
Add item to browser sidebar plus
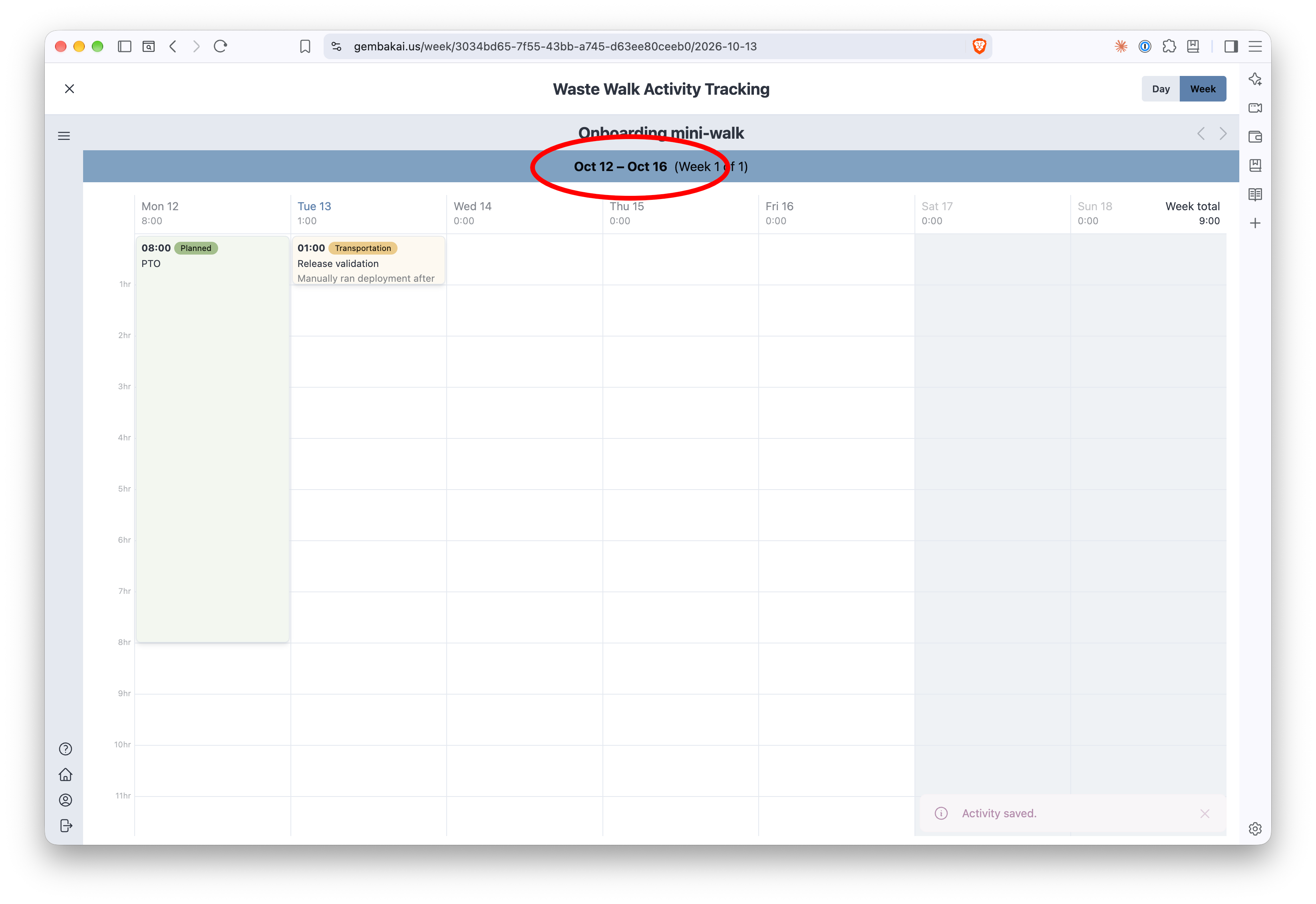1255,223
